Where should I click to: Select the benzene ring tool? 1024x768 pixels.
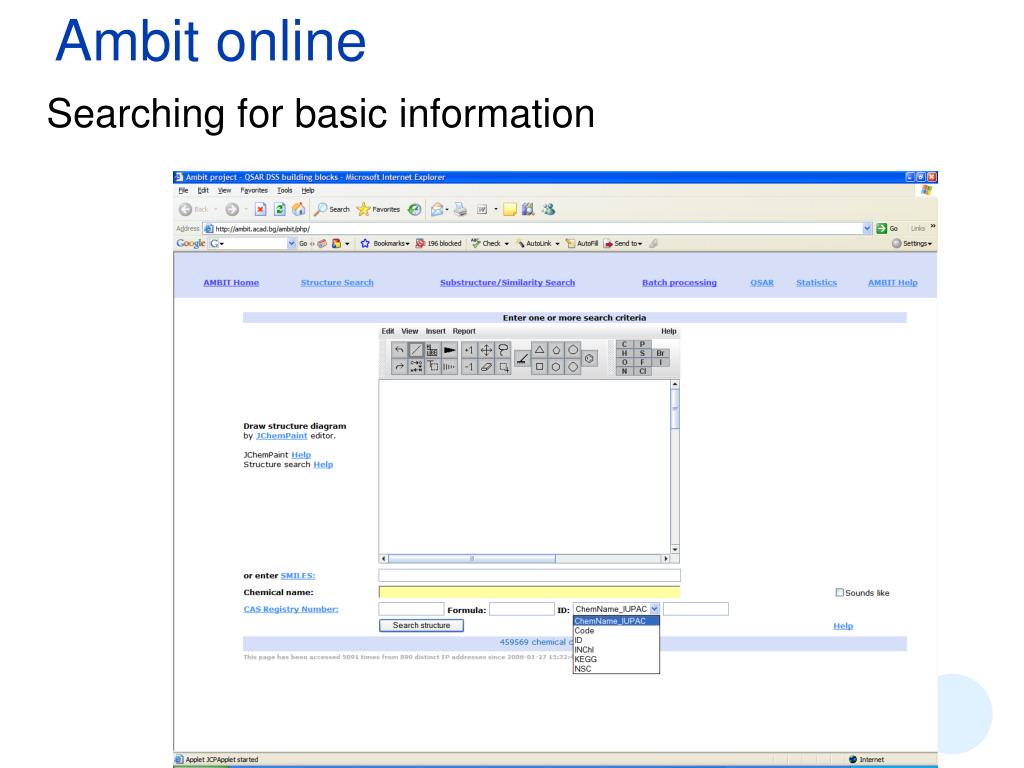click(x=589, y=359)
